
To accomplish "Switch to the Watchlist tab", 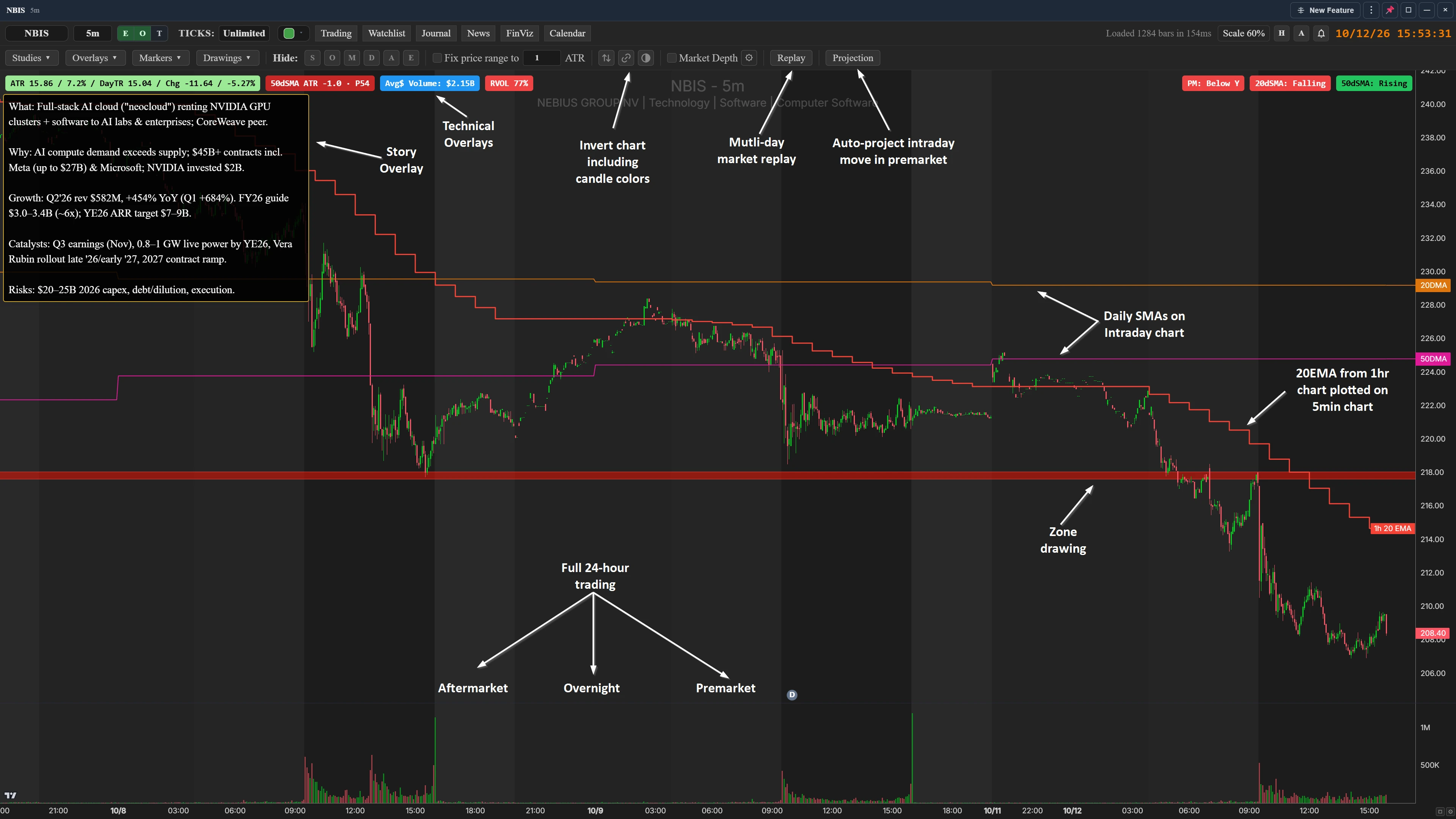I will [386, 33].
